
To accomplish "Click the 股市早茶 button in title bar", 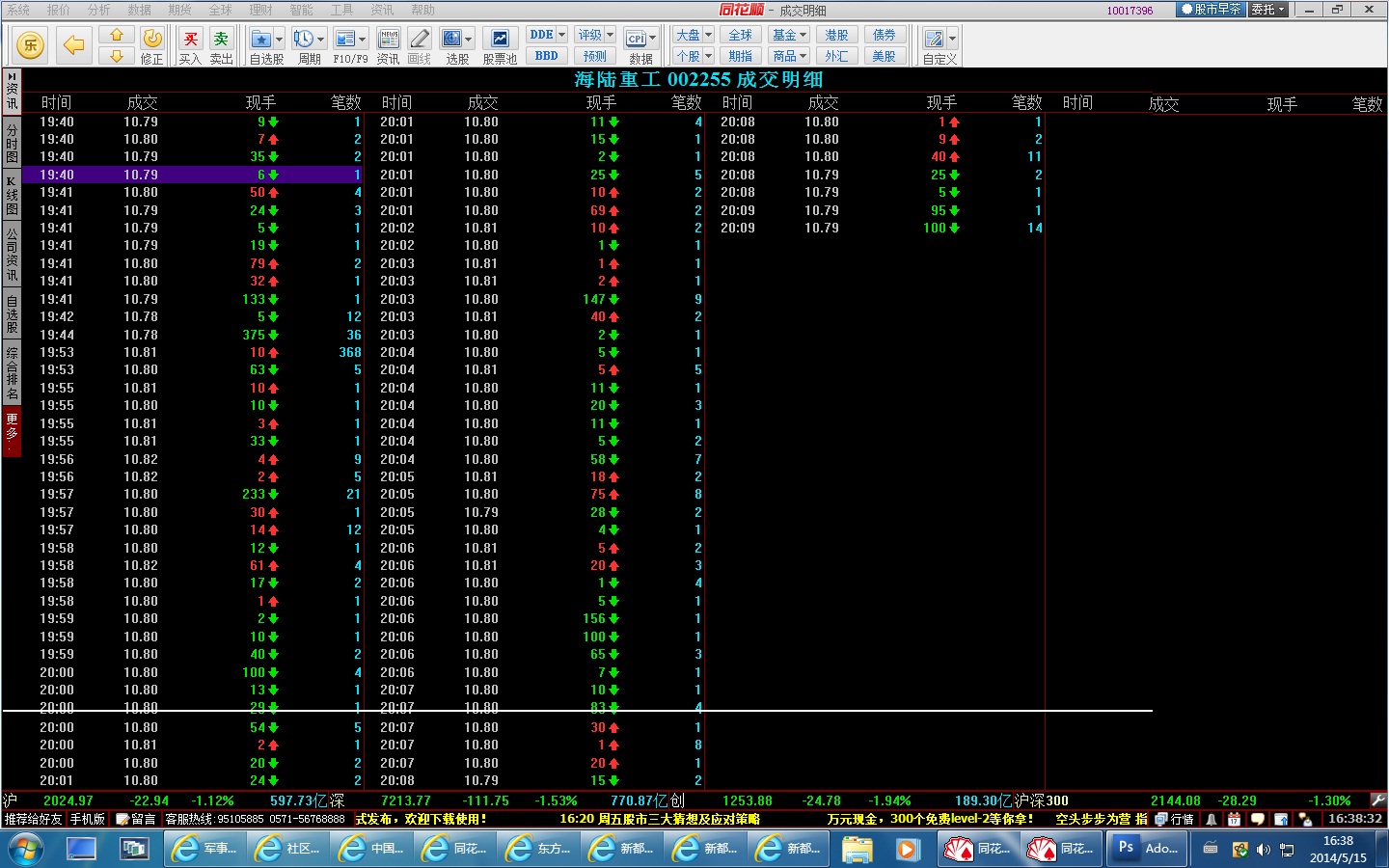I will [x=1212, y=10].
